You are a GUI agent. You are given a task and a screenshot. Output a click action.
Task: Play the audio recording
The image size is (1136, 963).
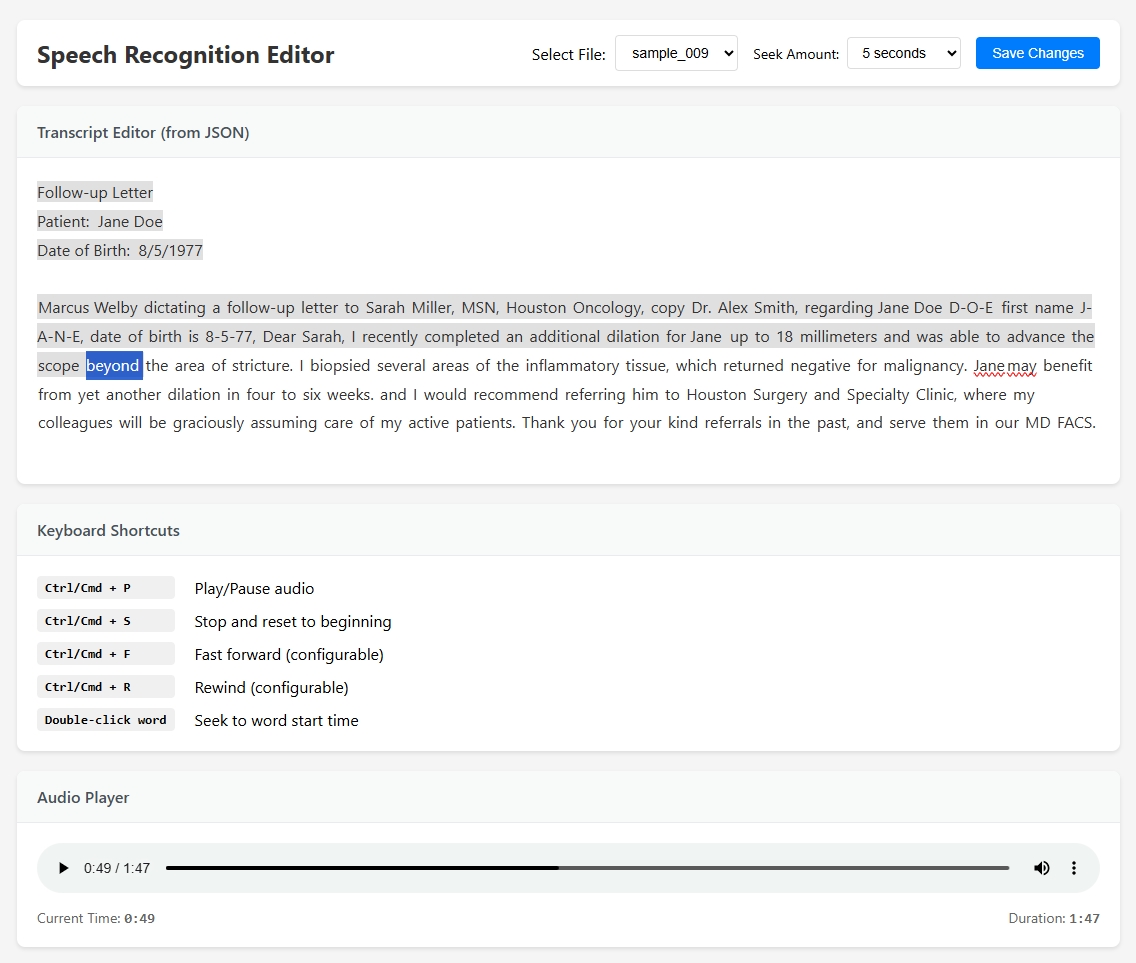click(x=64, y=868)
